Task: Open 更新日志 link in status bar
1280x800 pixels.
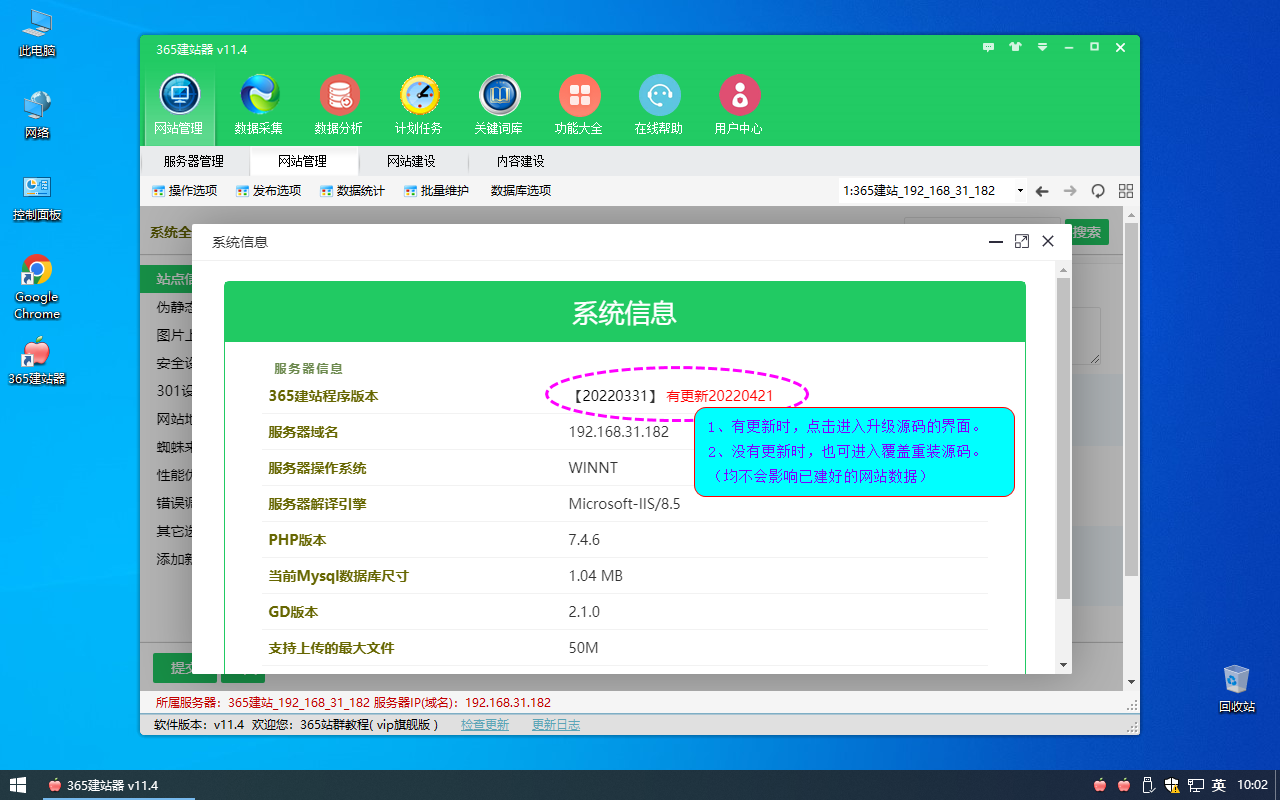Action: pos(556,724)
